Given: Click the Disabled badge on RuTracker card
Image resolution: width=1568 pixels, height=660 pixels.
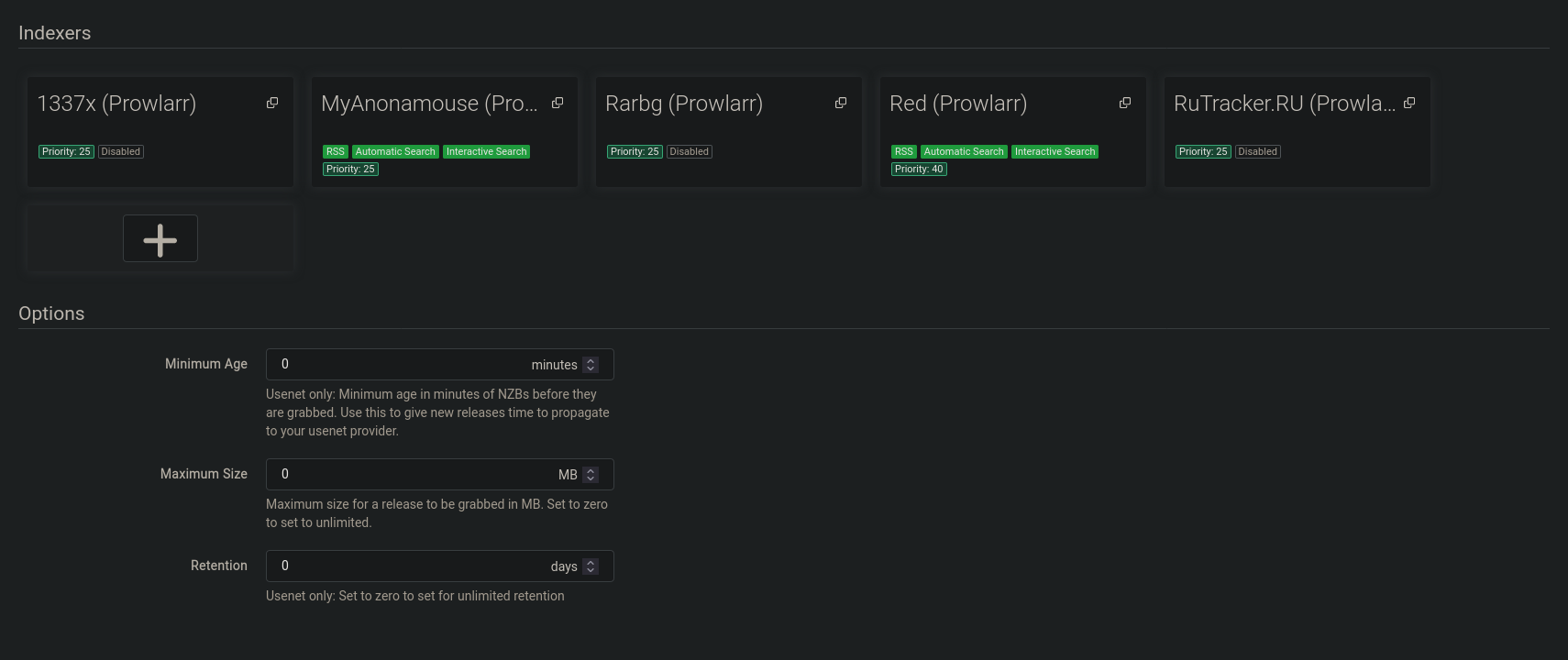Looking at the screenshot, I should (1258, 151).
